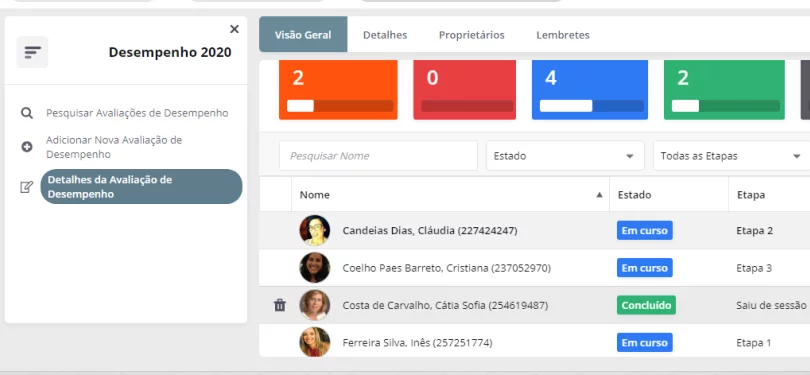This screenshot has width=810, height=375.
Task: Click the magnifier search icon in sidebar
Action: click(27, 113)
